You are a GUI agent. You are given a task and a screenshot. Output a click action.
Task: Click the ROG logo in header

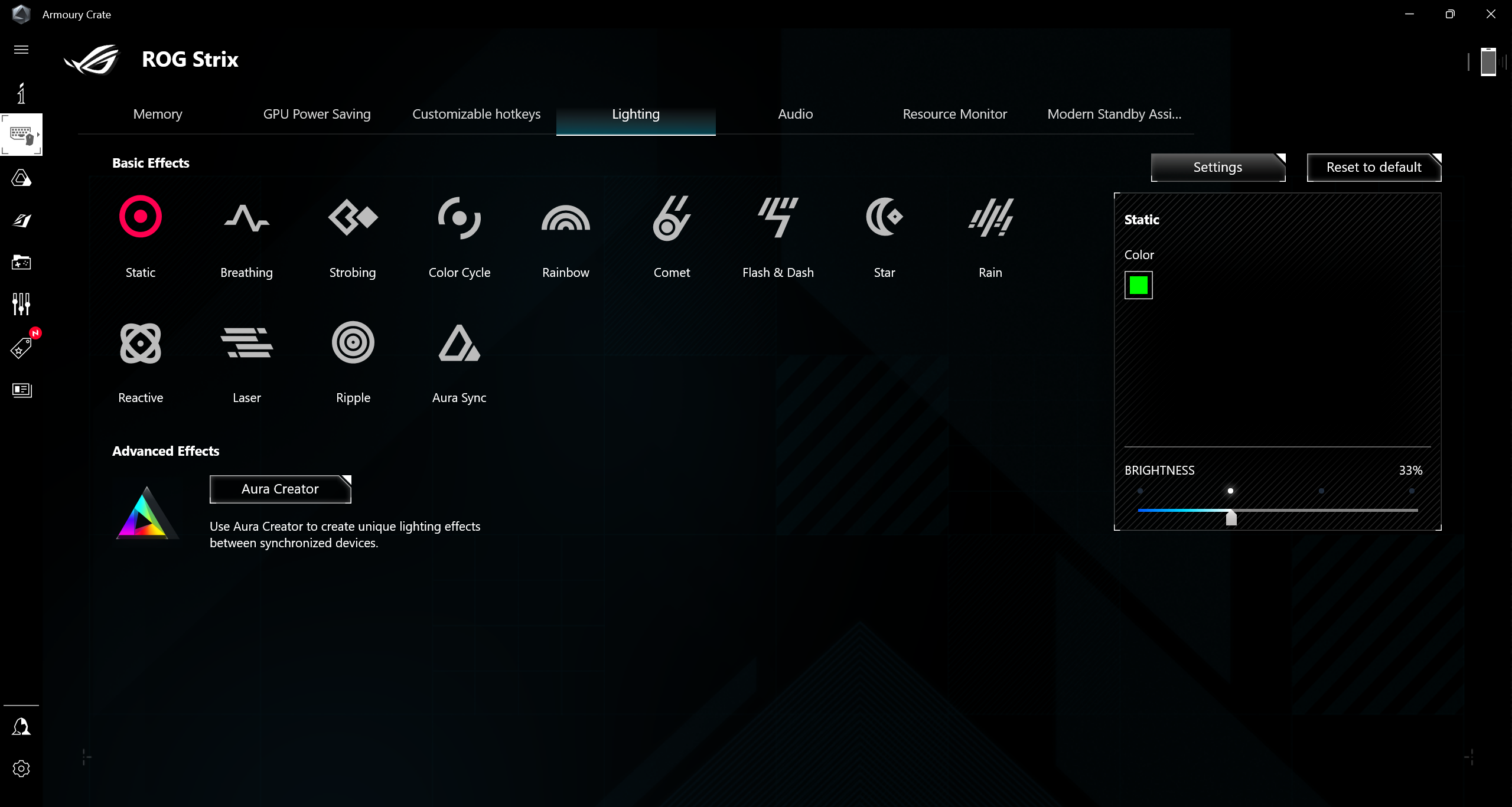[x=92, y=60]
